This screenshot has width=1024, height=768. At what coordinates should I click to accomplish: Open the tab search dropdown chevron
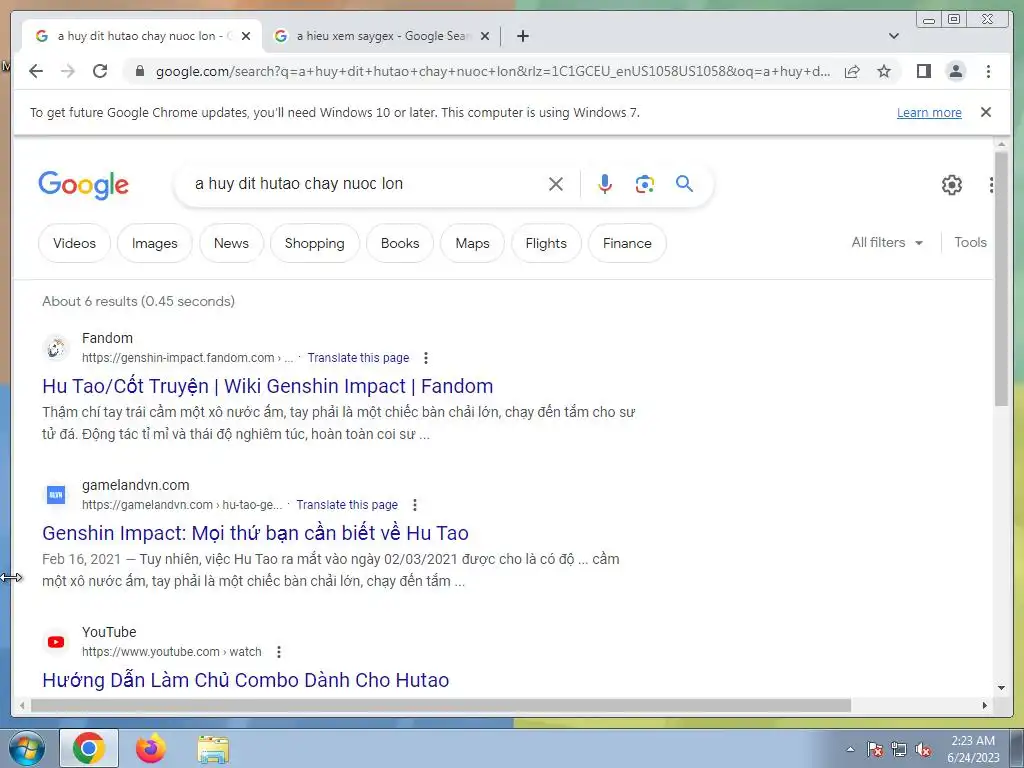click(x=894, y=36)
